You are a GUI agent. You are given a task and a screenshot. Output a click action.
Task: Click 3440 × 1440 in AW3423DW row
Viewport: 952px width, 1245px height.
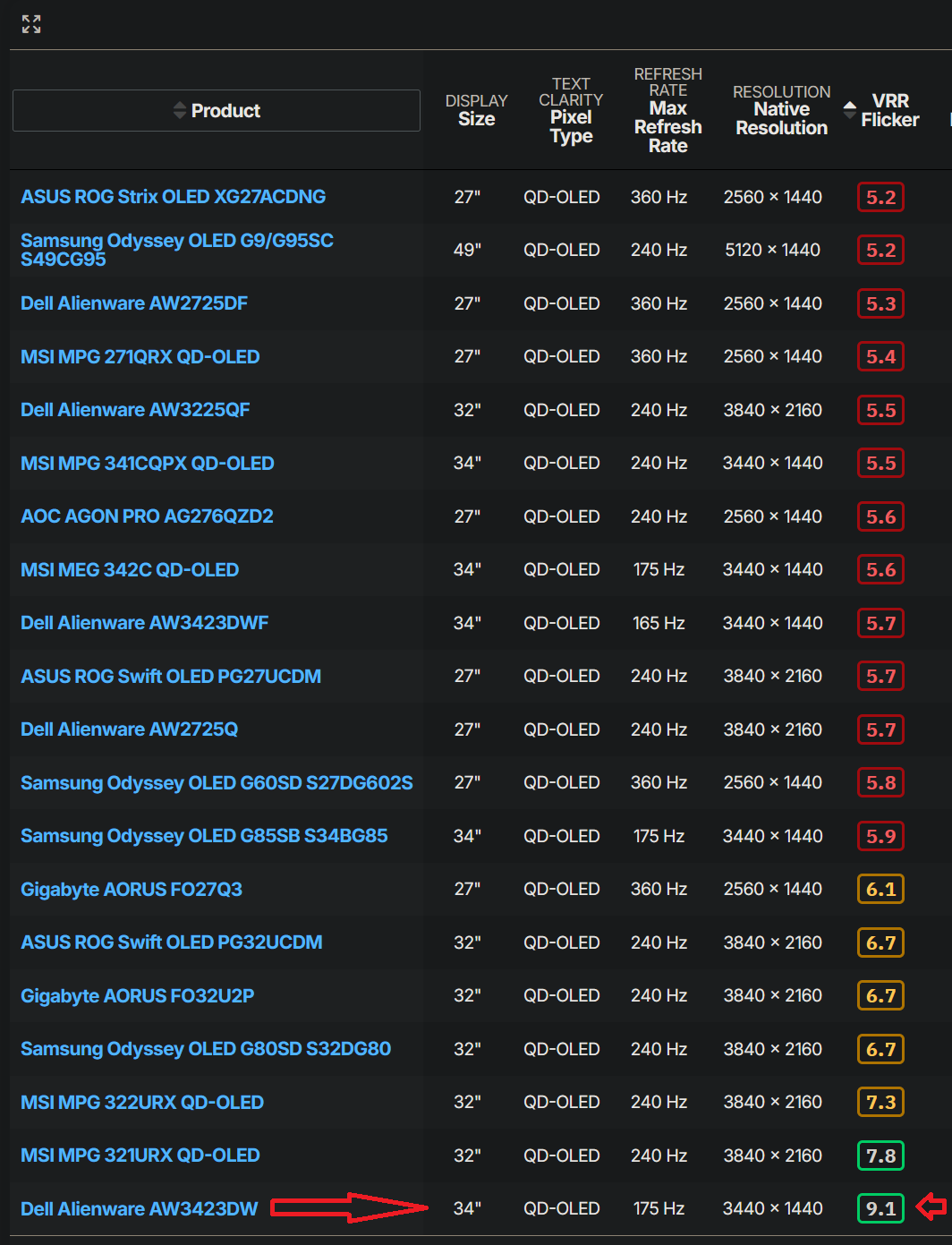(773, 1208)
